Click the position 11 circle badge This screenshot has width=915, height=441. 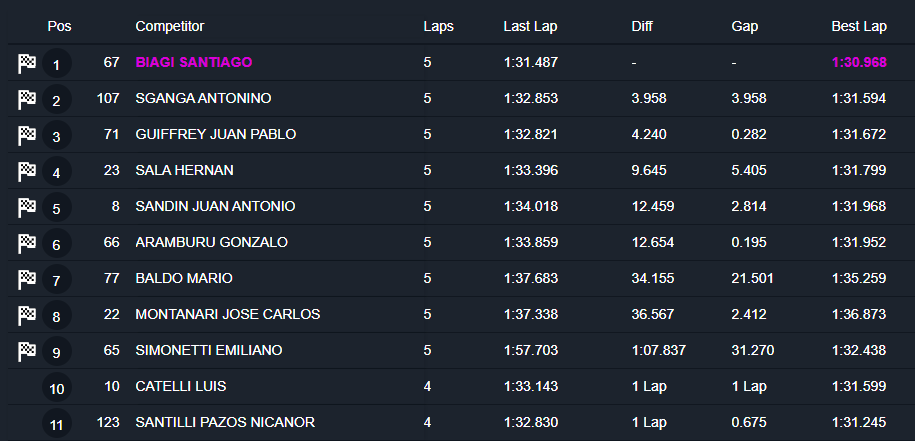(57, 424)
